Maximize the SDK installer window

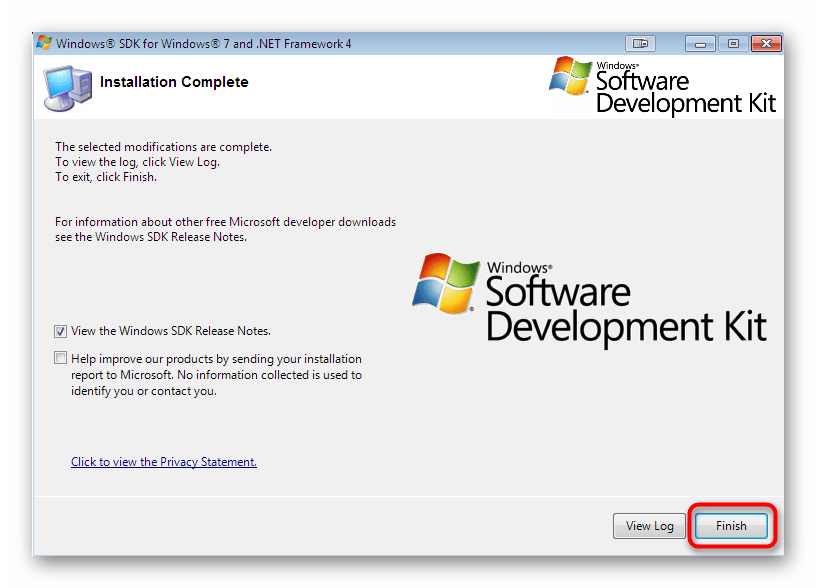tap(733, 44)
